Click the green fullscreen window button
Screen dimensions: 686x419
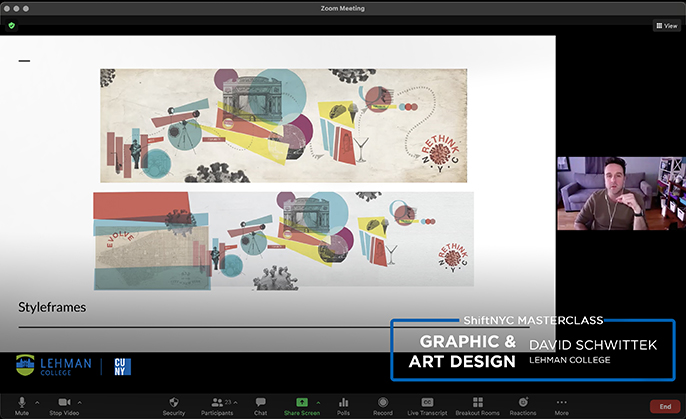[26, 8]
